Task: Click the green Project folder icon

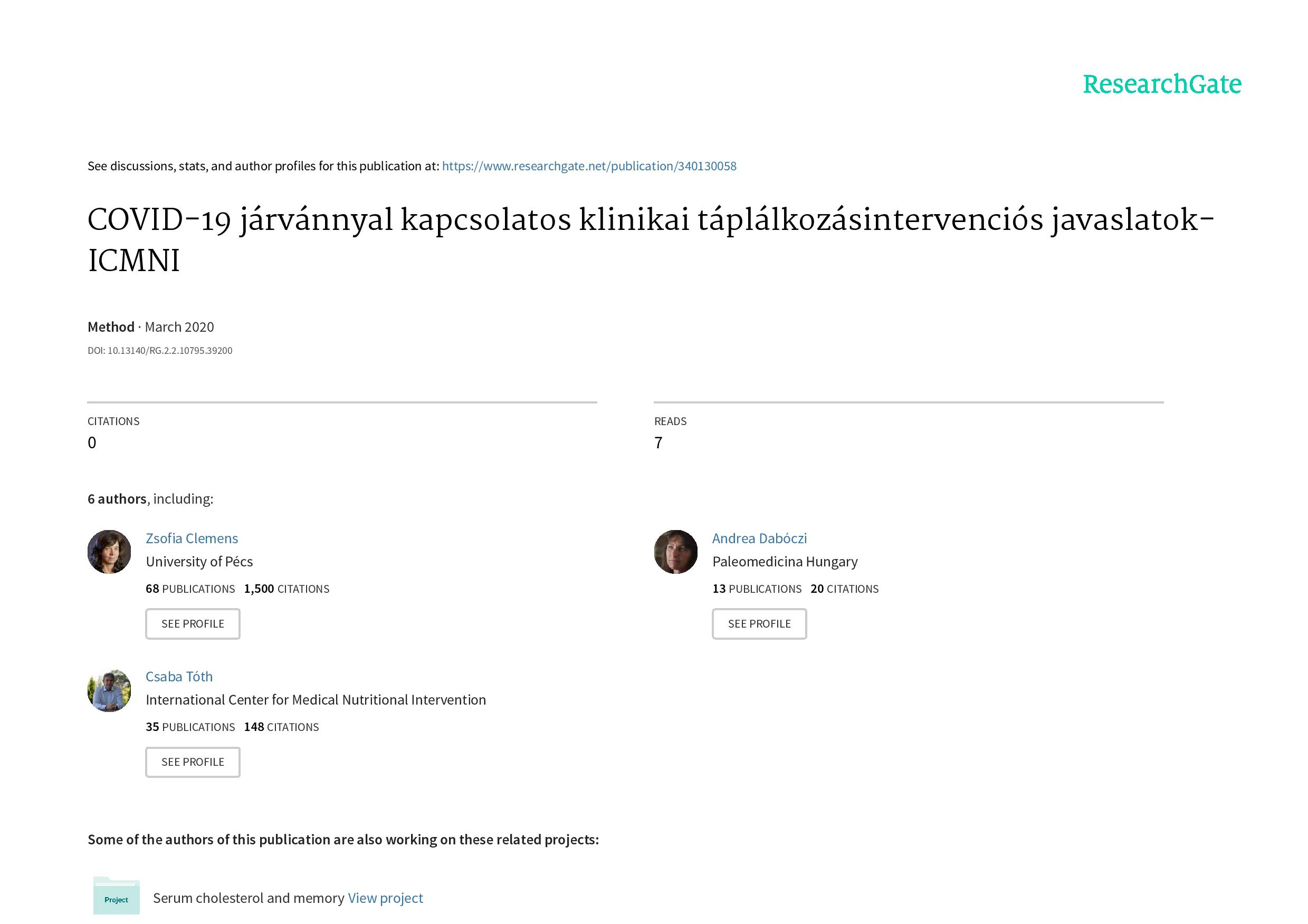Action: pyautogui.click(x=116, y=896)
